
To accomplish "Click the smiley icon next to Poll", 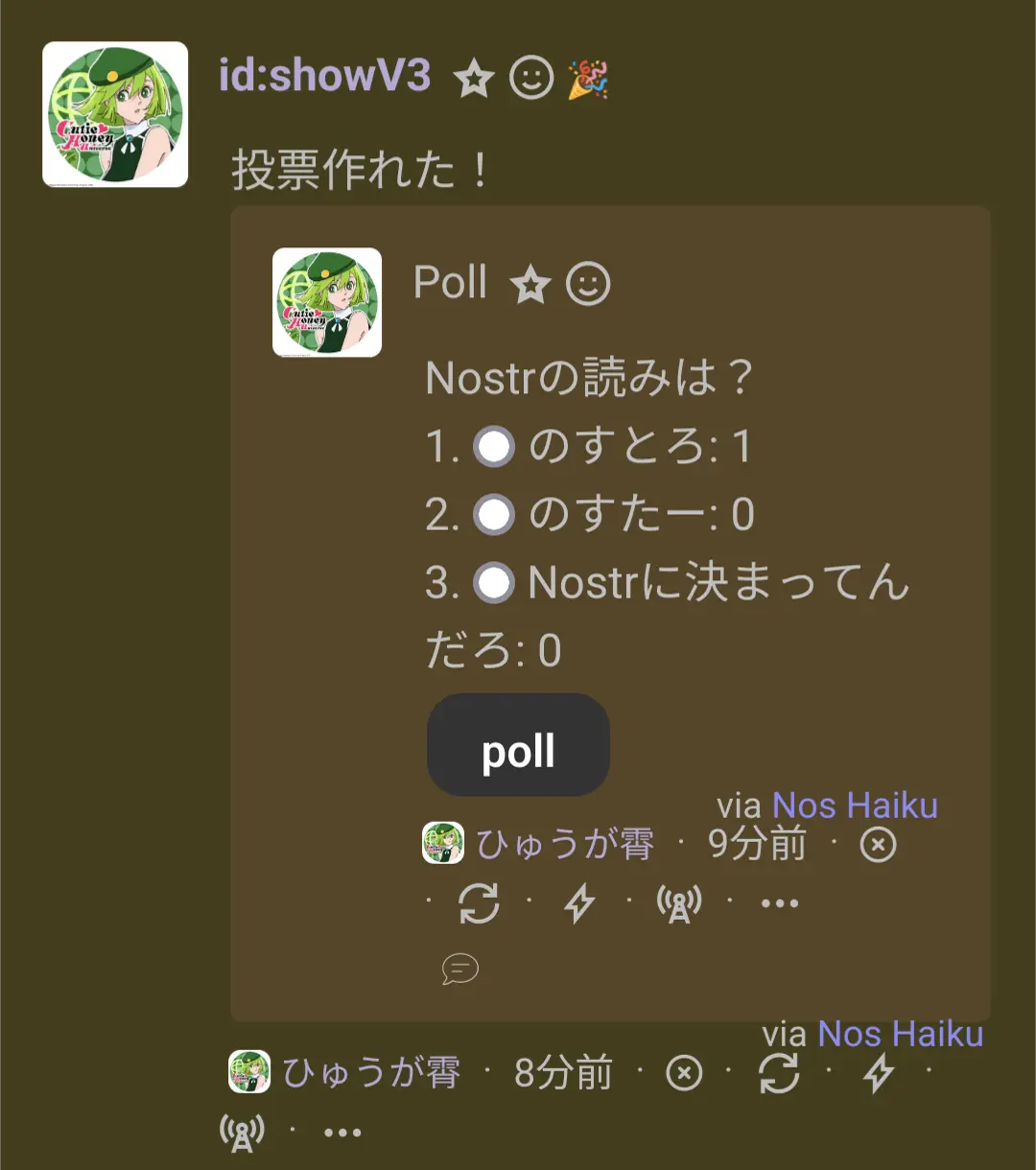I will click(x=588, y=285).
